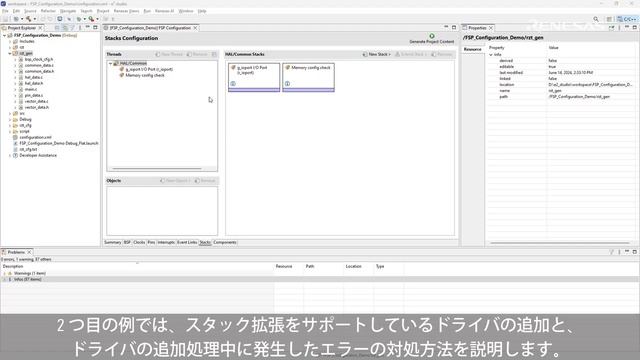Expand the src folder

pyautogui.click(x=10, y=113)
